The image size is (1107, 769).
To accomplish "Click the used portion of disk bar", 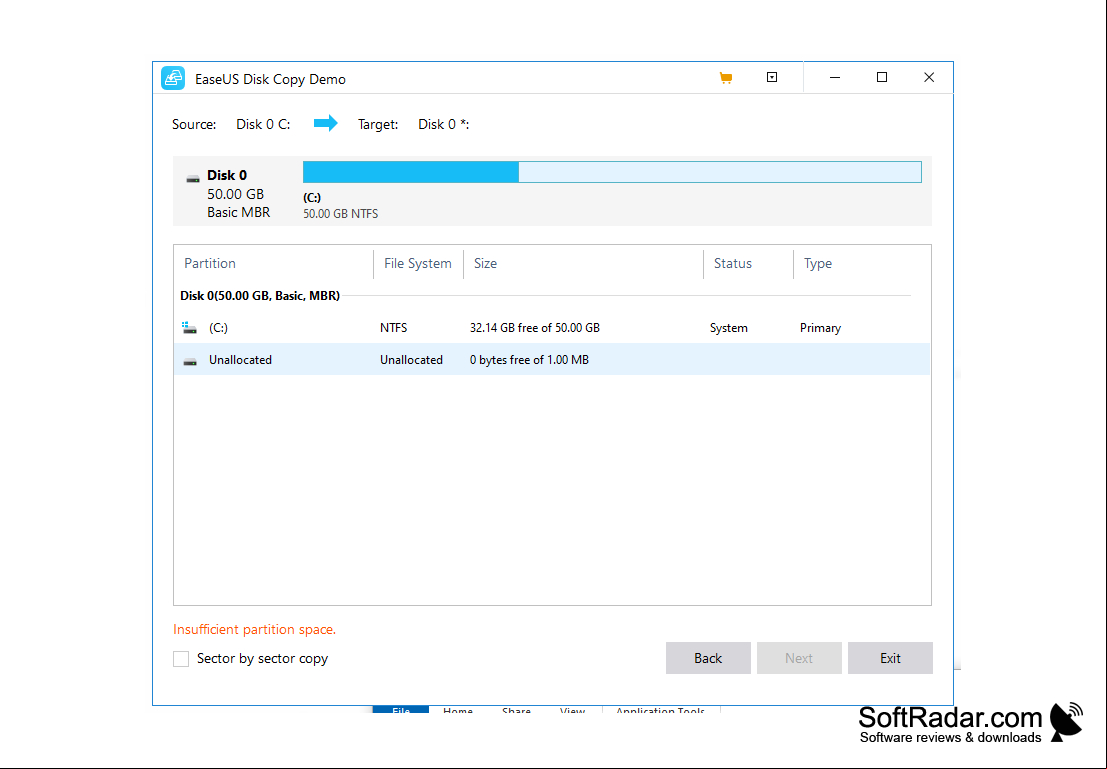I will pyautogui.click(x=411, y=172).
